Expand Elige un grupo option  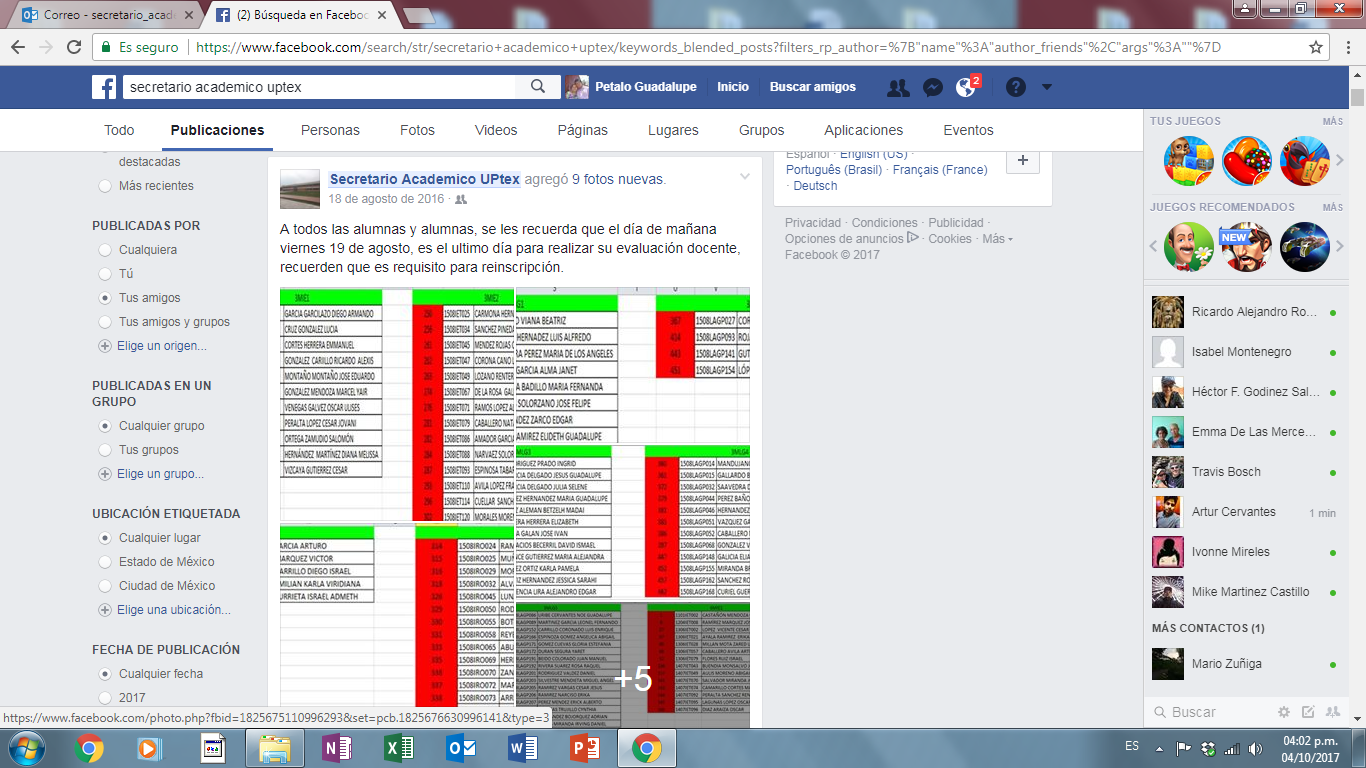(151, 474)
